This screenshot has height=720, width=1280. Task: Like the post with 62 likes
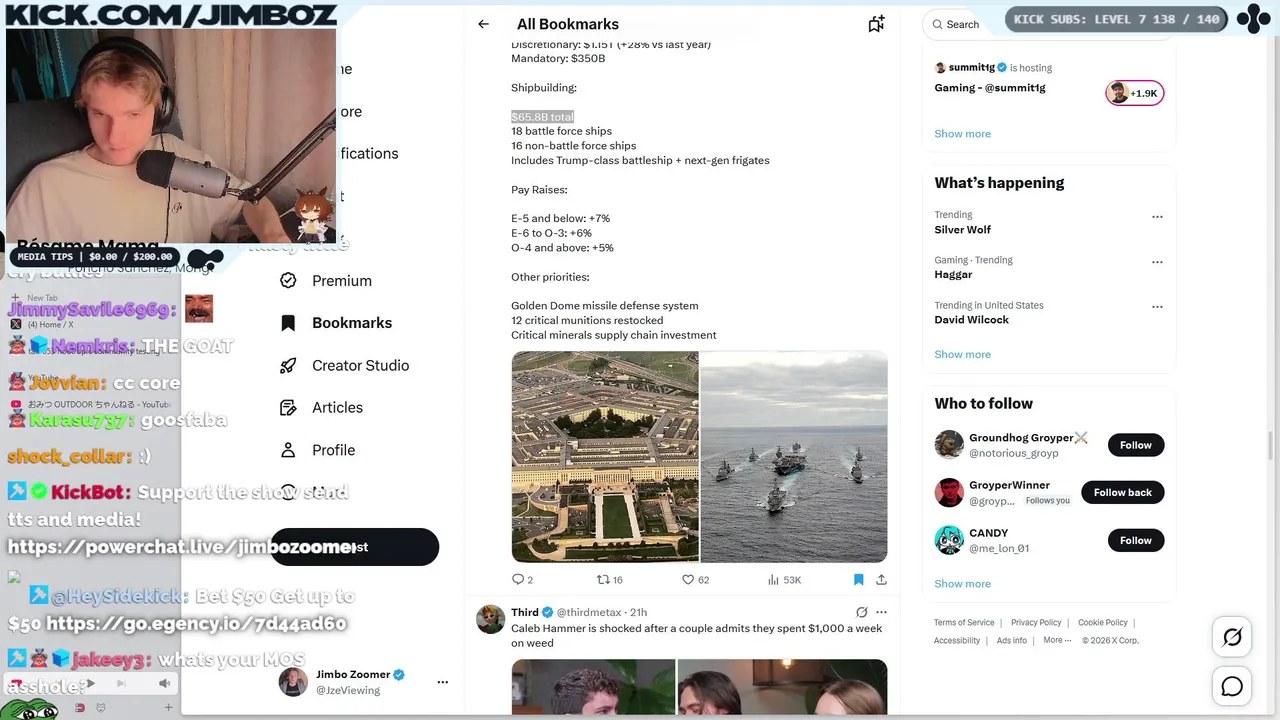(x=688, y=579)
